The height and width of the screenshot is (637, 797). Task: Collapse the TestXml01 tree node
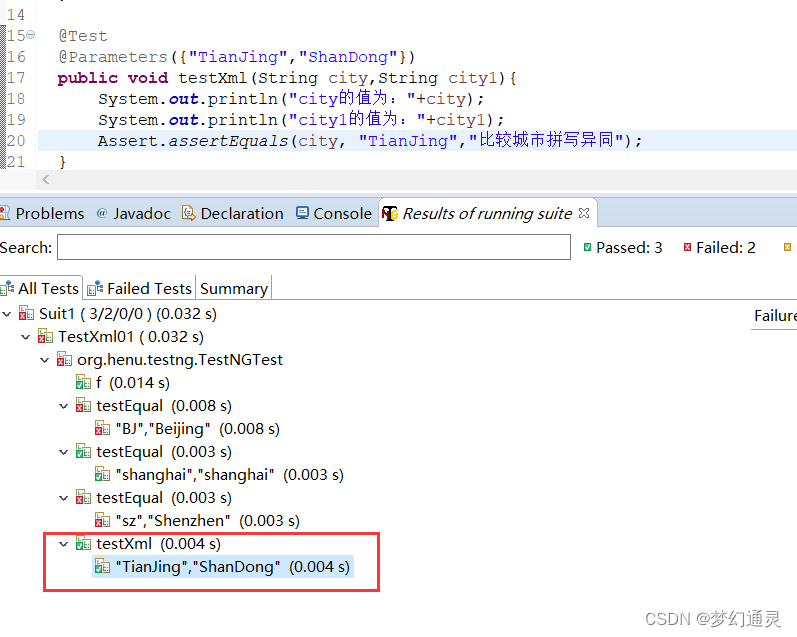point(25,337)
